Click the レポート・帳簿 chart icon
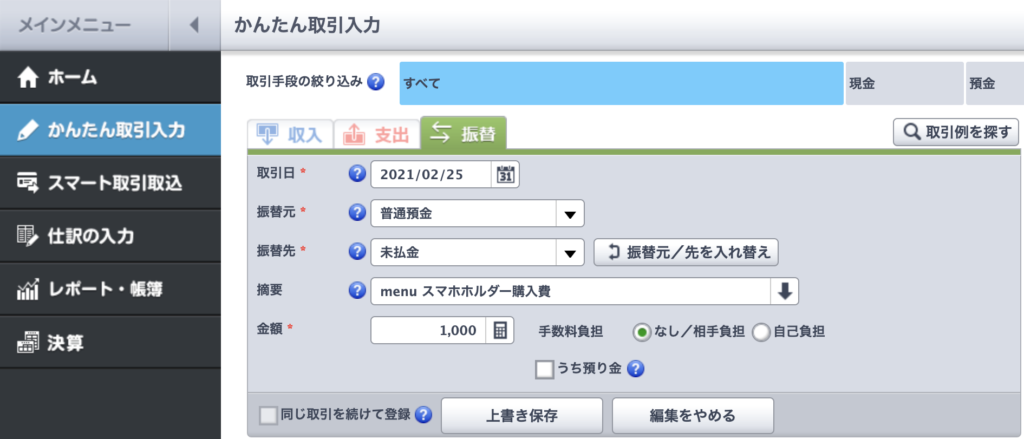 click(x=28, y=289)
